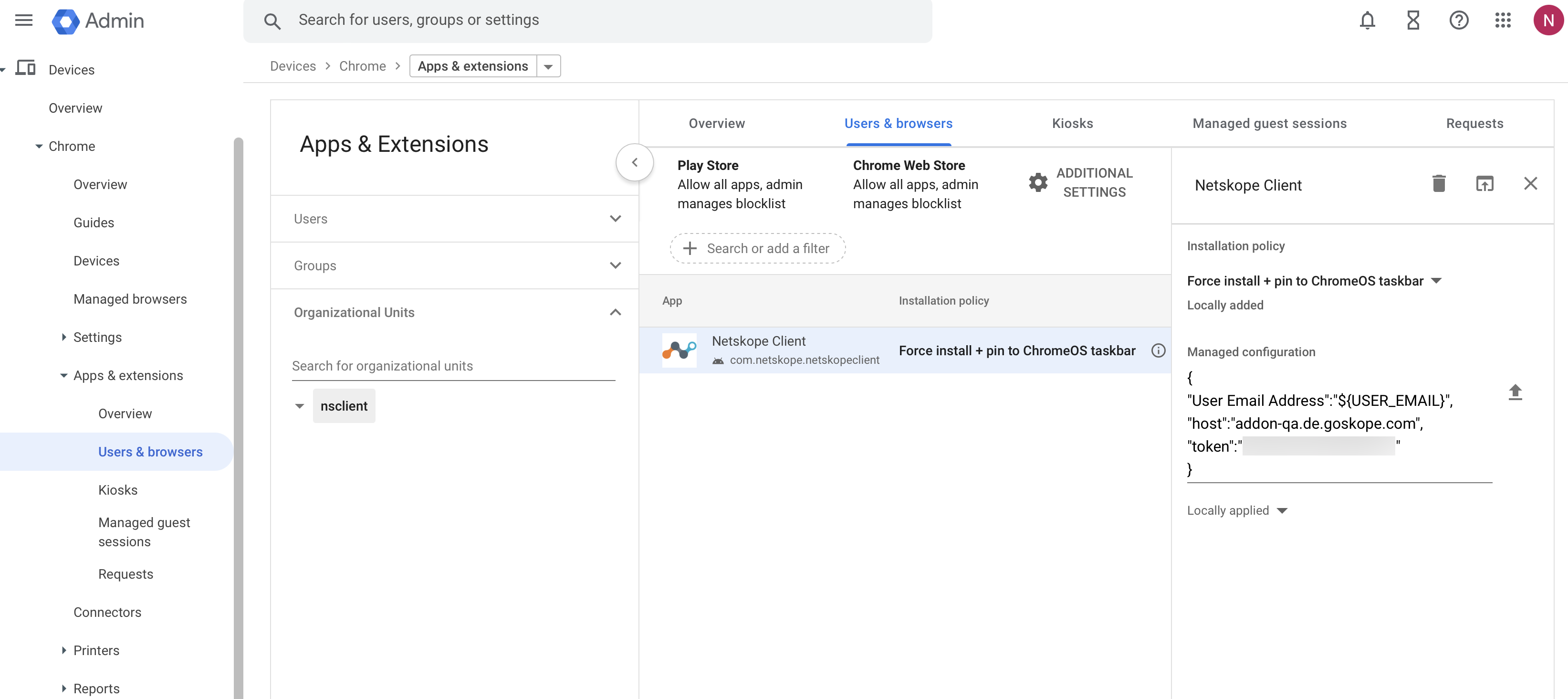Switch to the Overview tab
This screenshot has height=699, width=1568.
click(x=716, y=124)
